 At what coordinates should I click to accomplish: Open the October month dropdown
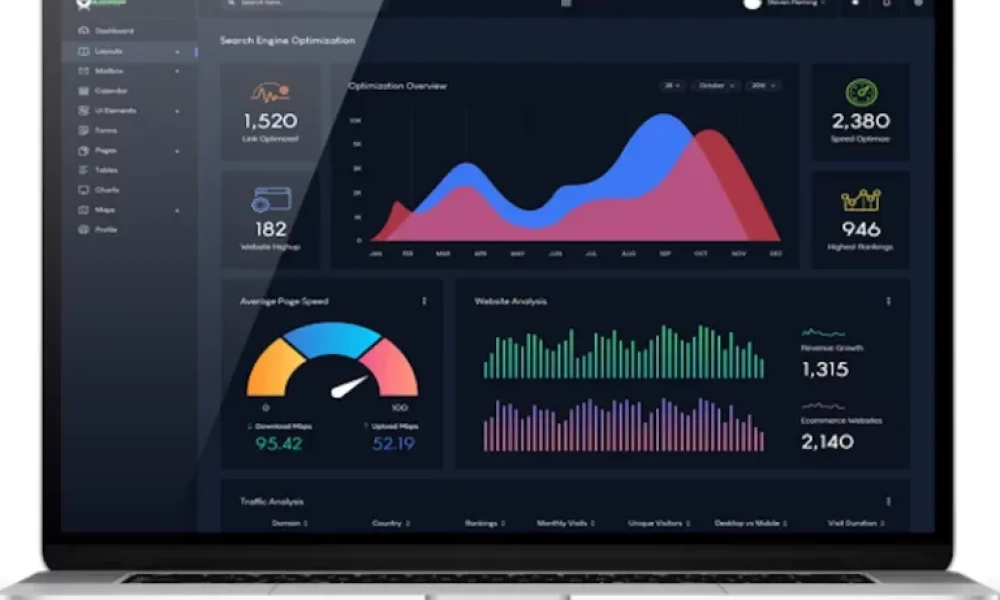pos(717,85)
